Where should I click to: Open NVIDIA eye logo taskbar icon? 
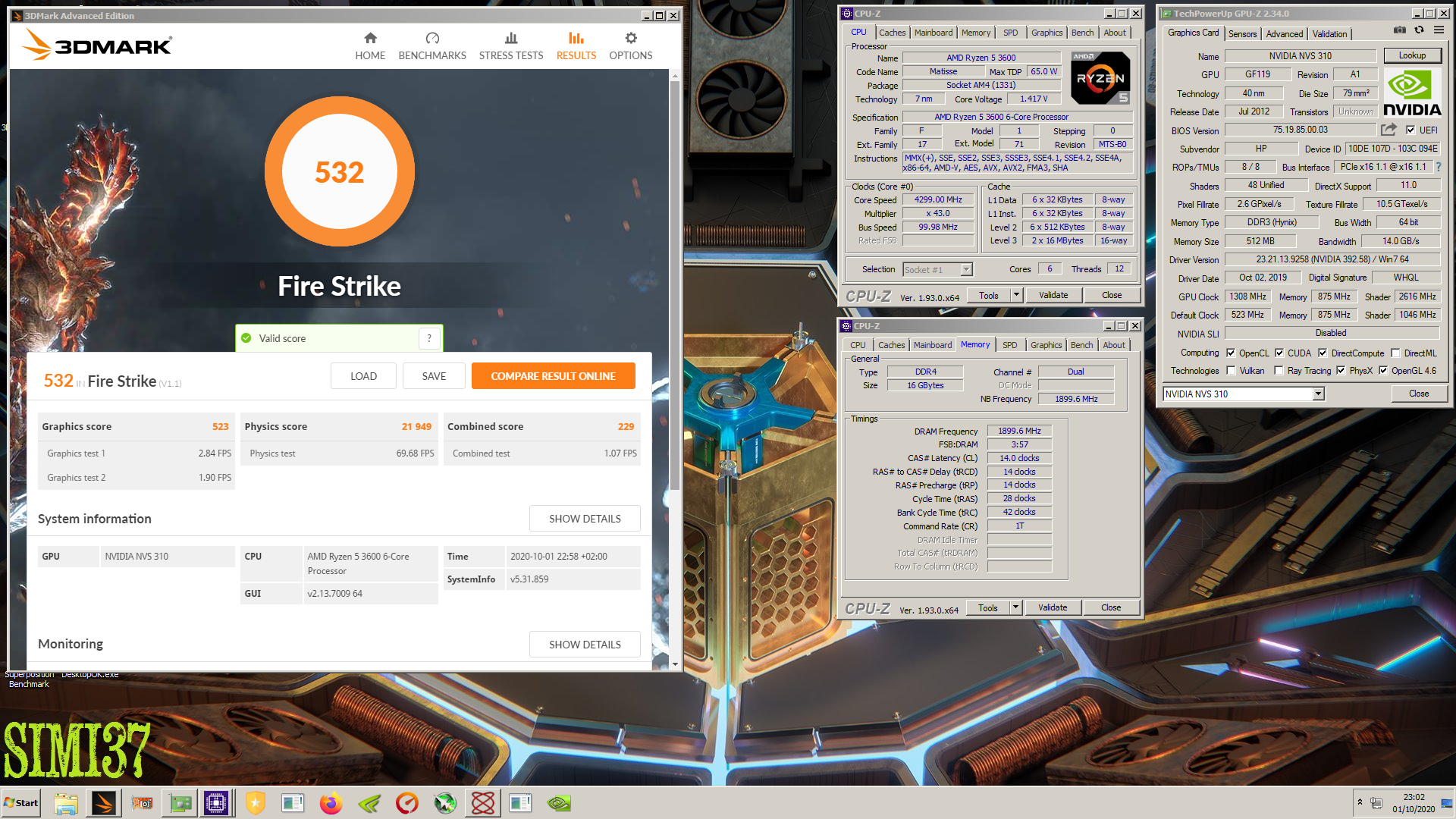coord(559,803)
